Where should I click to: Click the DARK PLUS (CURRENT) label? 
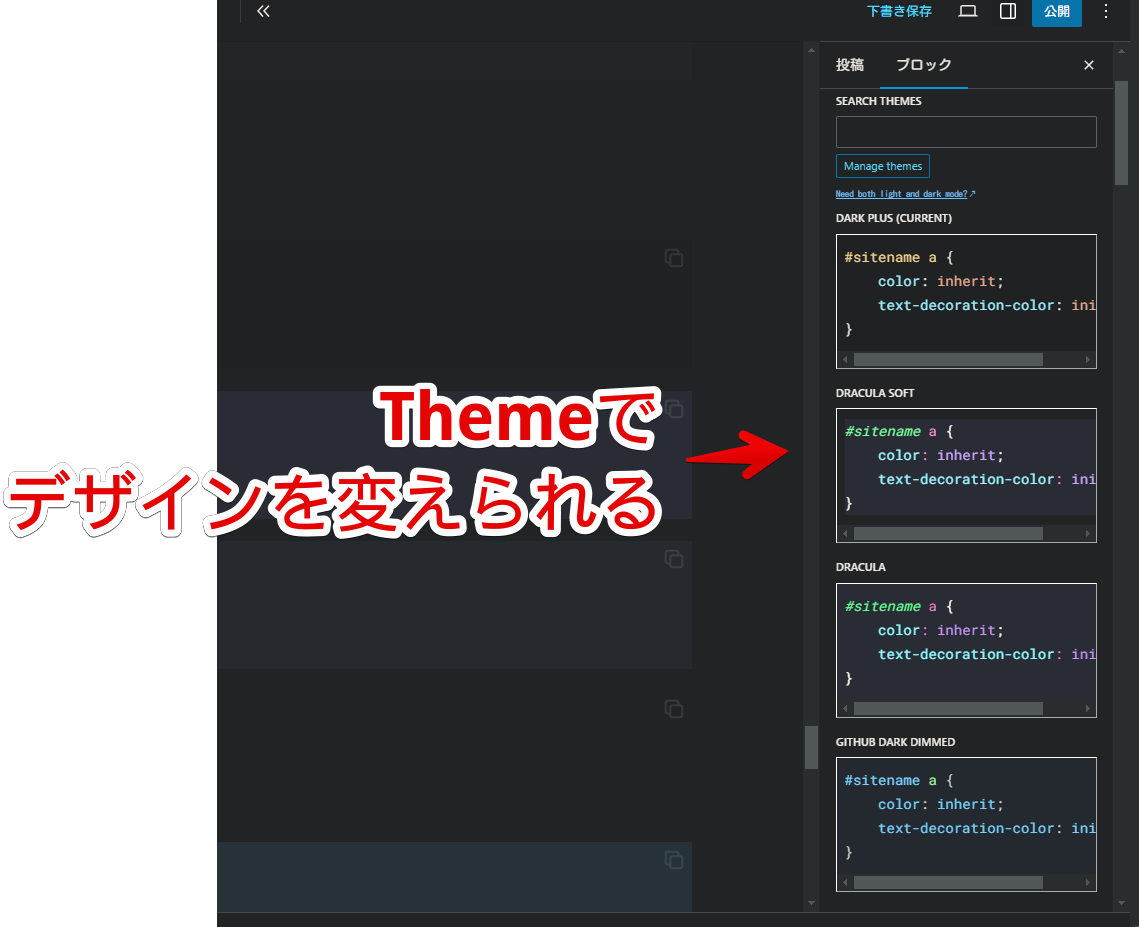[x=893, y=218]
